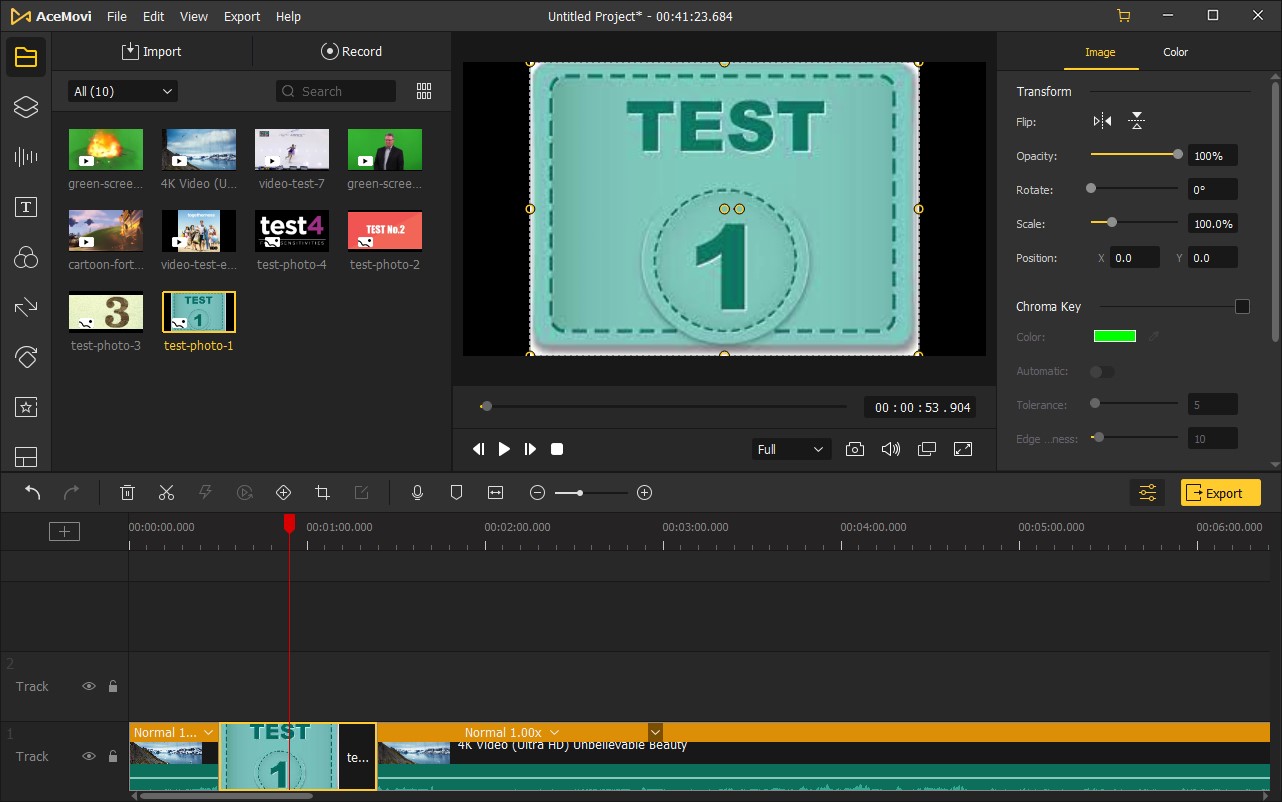
Task: Take a snapshot with the camera icon
Action: click(x=854, y=450)
